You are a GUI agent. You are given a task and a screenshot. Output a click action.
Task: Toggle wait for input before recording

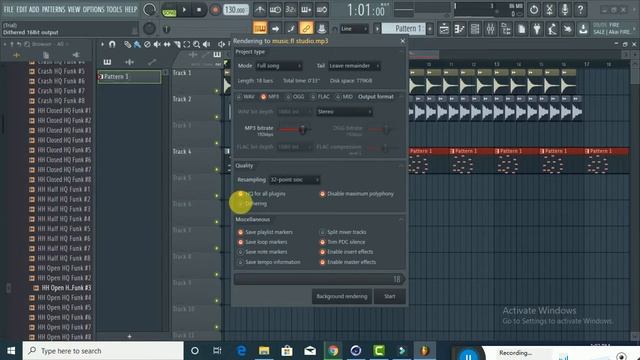[x=275, y=9]
